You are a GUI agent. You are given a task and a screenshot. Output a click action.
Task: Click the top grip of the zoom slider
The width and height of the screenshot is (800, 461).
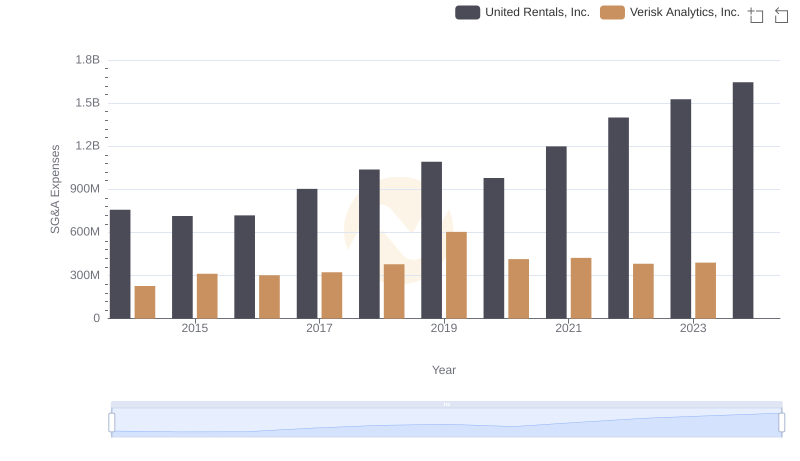(446, 404)
